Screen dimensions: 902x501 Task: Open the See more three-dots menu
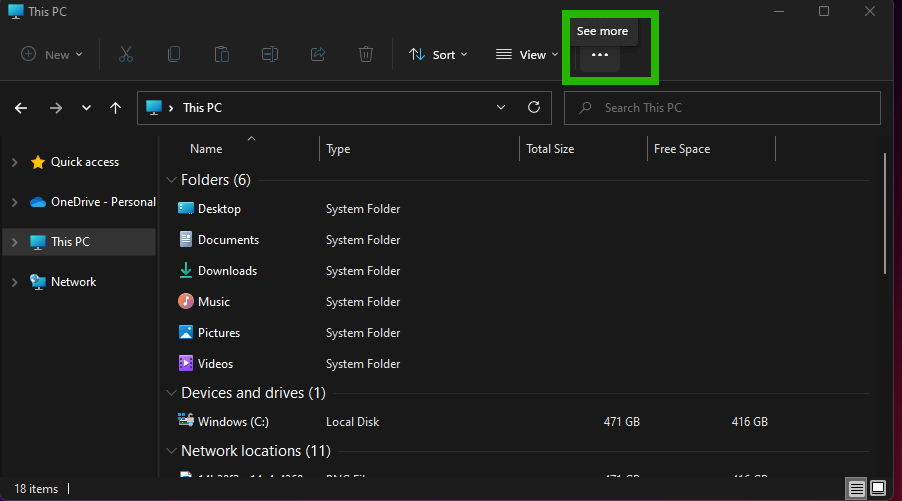click(x=599, y=55)
